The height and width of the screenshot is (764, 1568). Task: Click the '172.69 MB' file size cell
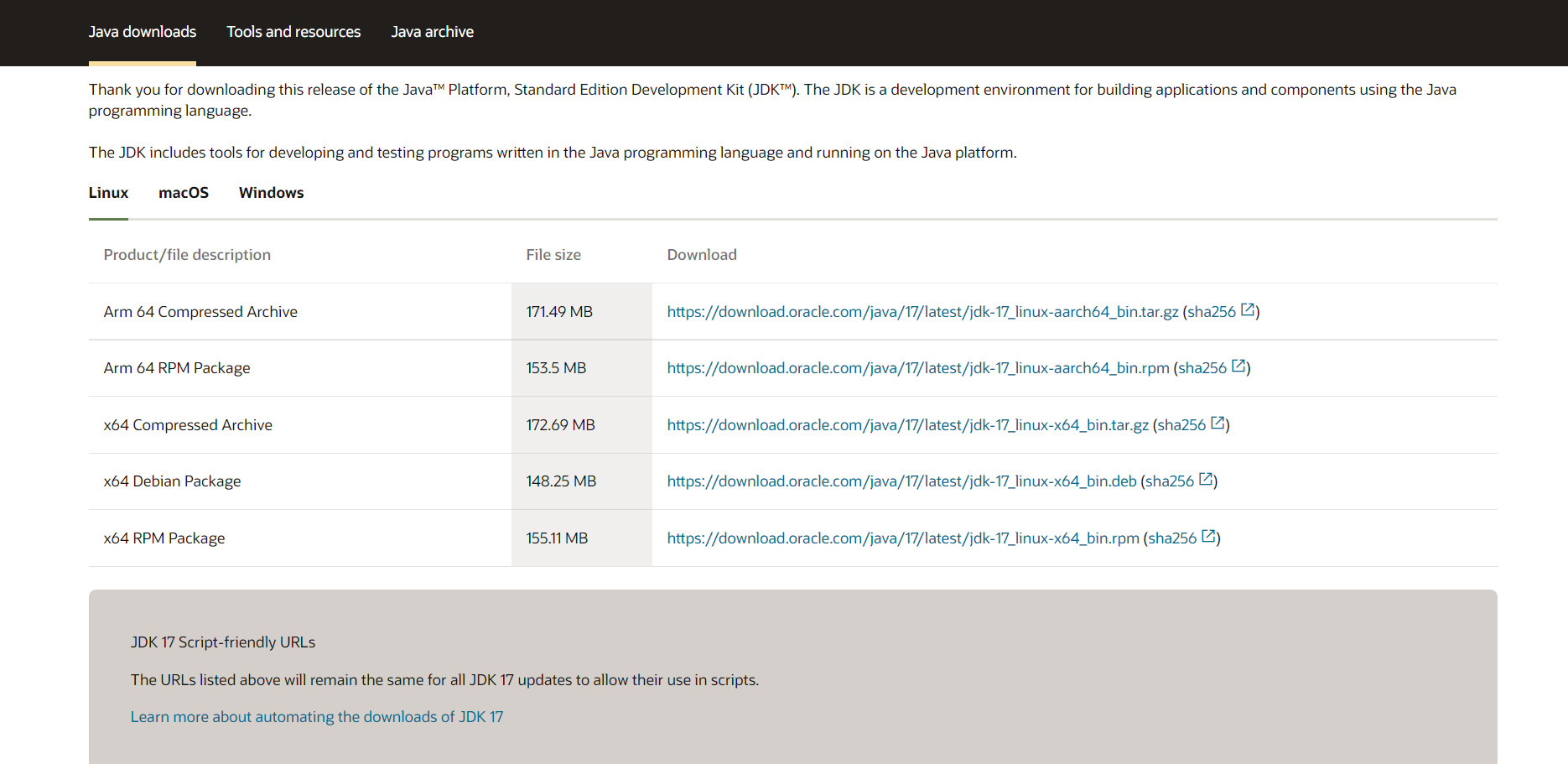click(582, 425)
